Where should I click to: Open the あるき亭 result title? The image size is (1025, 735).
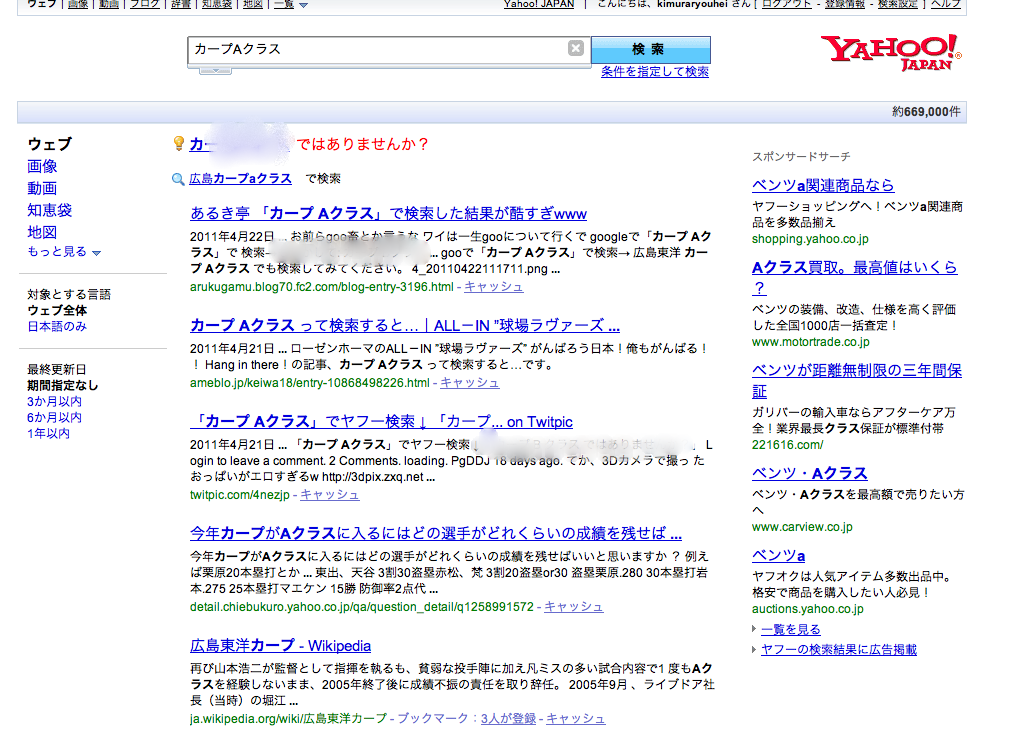(x=388, y=213)
